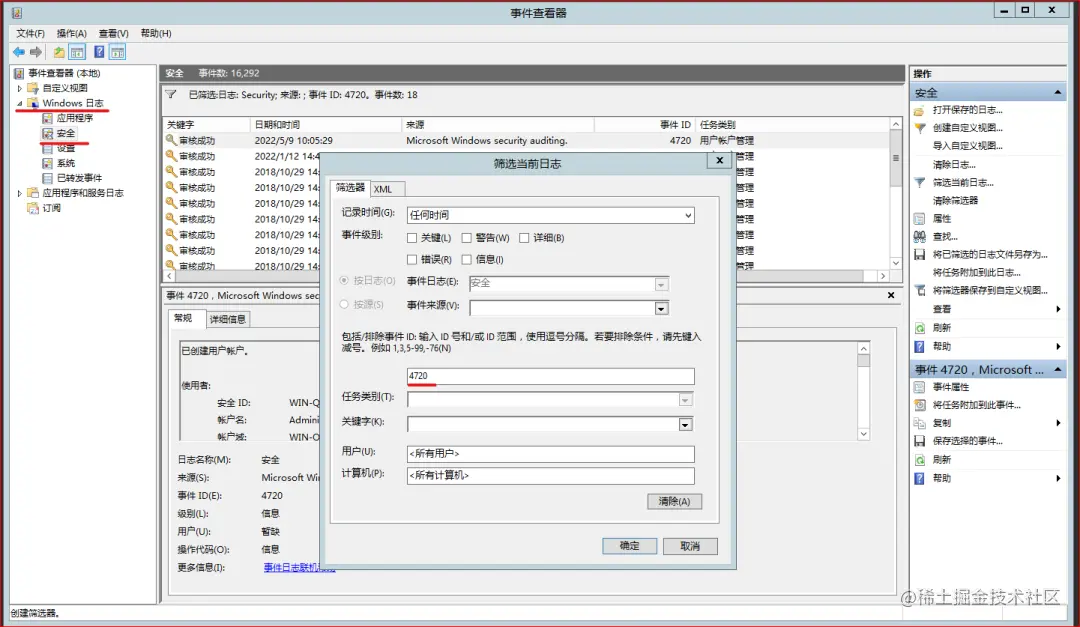Click the 清除(A) button
This screenshot has width=1080, height=627.
point(674,501)
